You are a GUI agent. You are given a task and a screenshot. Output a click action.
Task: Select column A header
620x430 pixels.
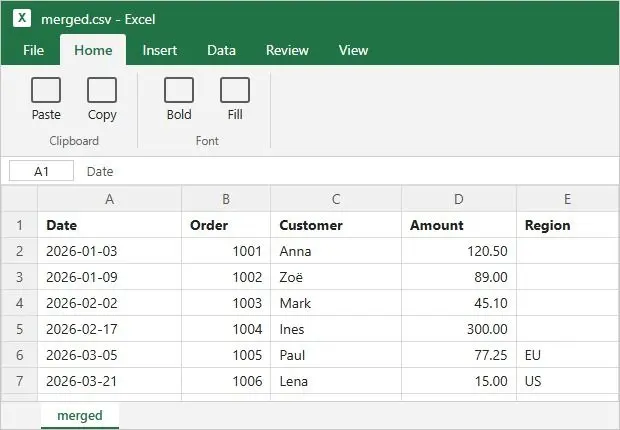click(x=110, y=199)
